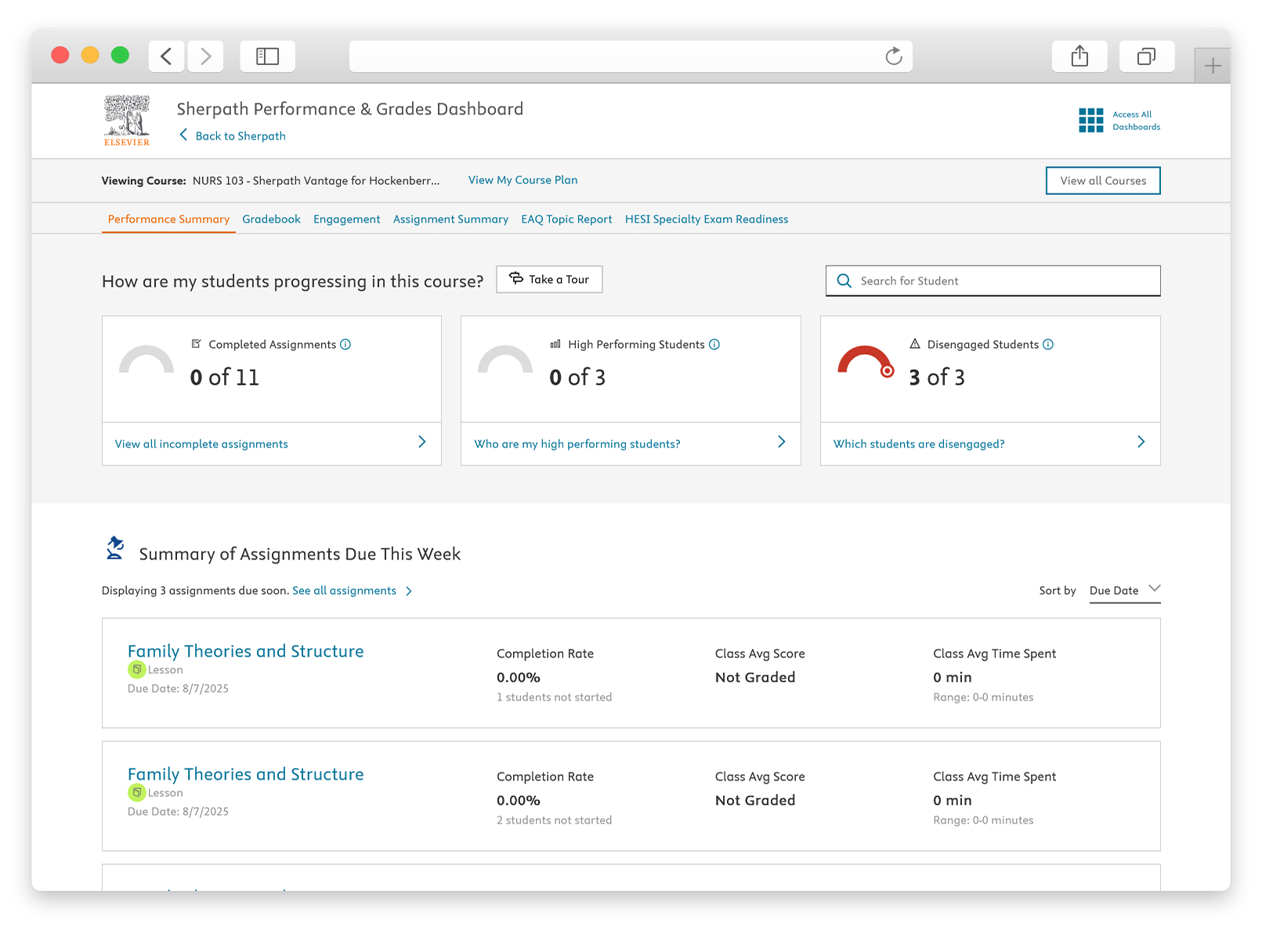Click the red Disengaged Students gauge

coord(865,361)
